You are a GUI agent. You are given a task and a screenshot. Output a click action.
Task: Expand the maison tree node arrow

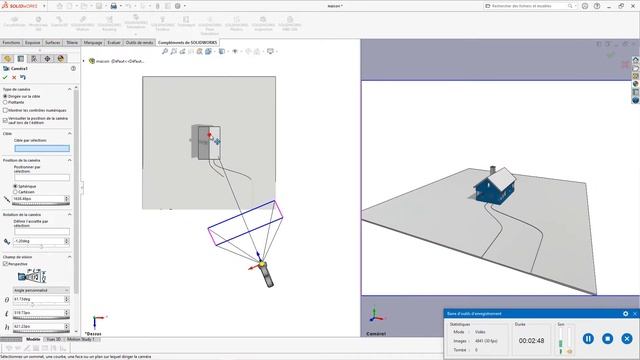(84, 61)
